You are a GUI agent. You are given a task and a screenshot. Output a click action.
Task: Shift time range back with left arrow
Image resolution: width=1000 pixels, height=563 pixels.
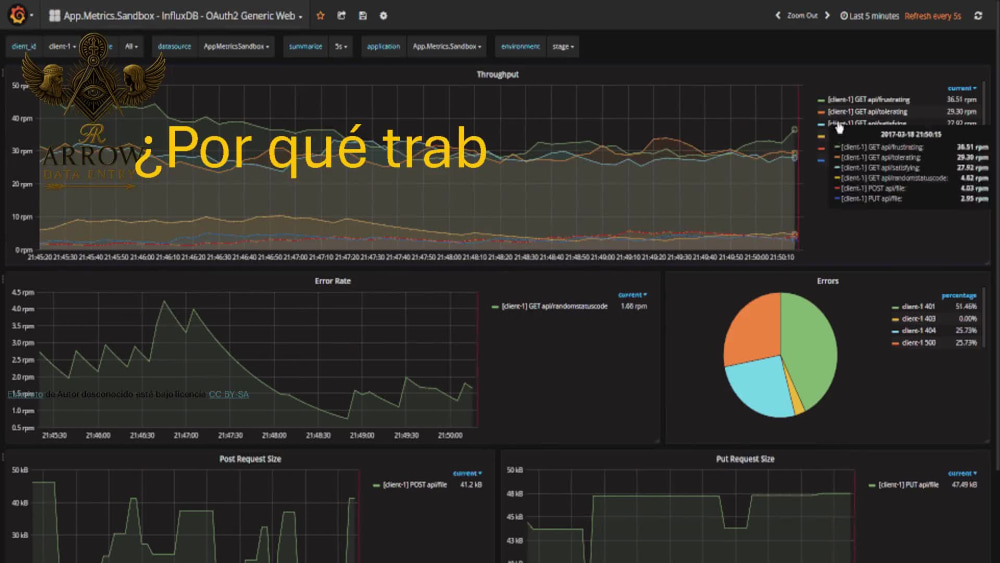click(777, 15)
